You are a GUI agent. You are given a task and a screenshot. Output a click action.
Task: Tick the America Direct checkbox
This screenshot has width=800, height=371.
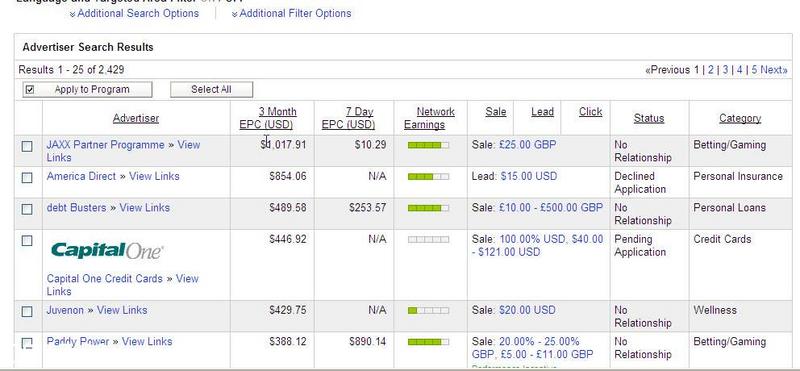(x=27, y=178)
